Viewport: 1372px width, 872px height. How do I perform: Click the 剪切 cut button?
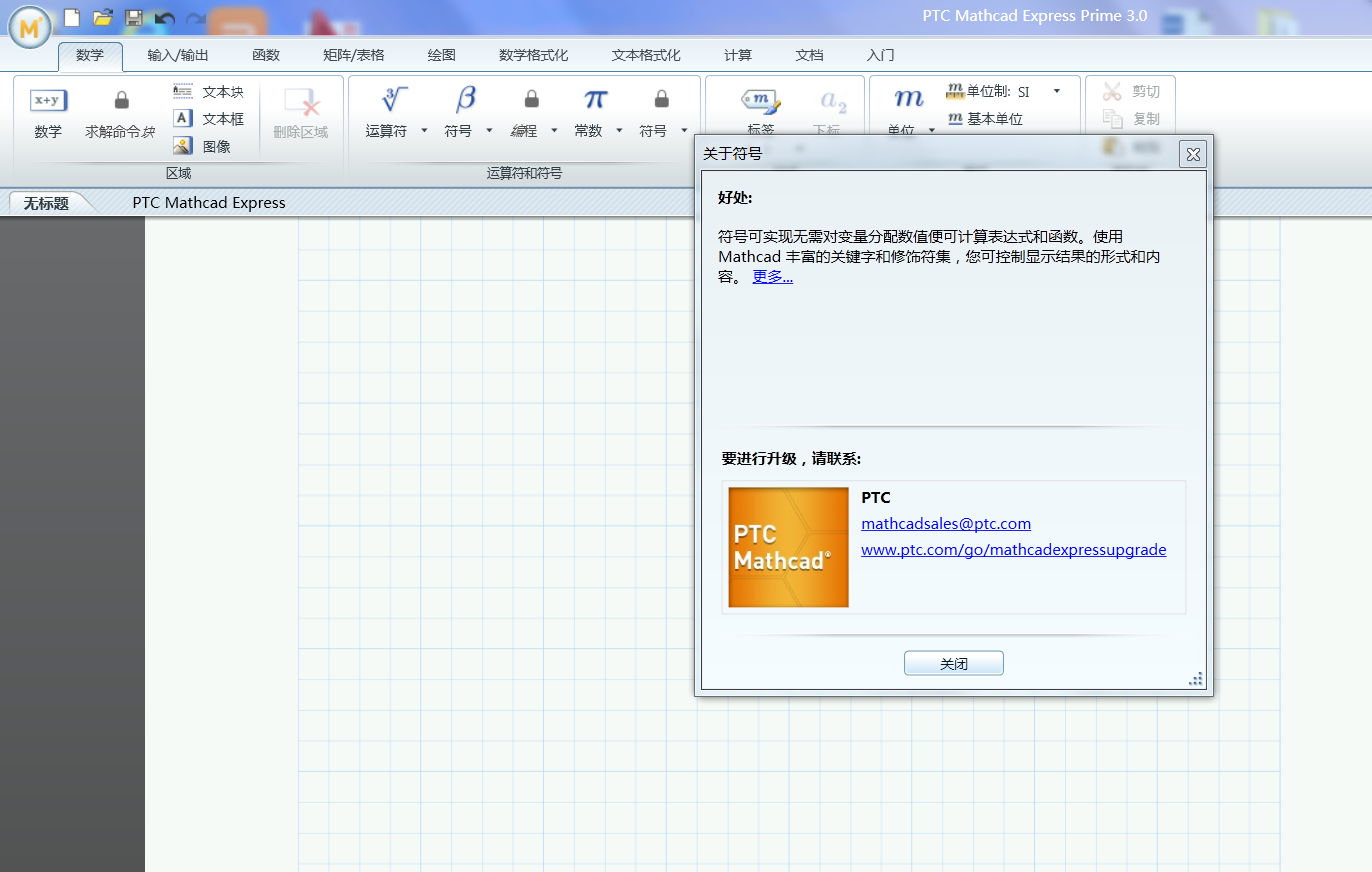[x=1131, y=92]
